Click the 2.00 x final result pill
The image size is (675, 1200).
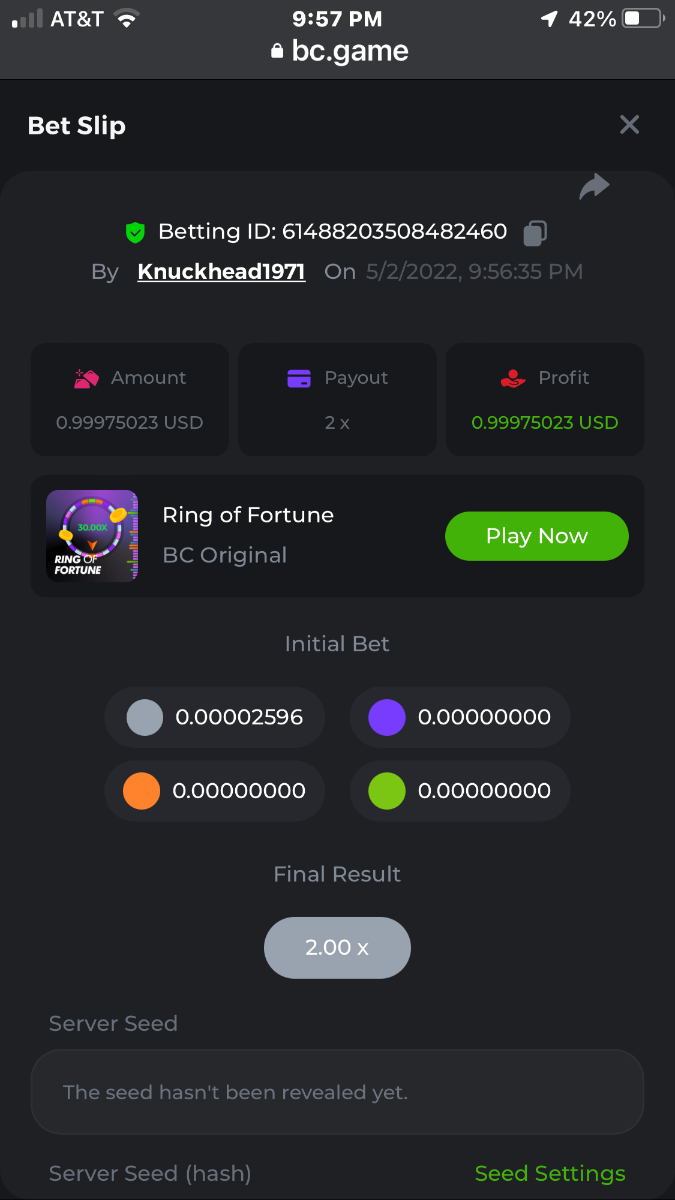point(337,947)
